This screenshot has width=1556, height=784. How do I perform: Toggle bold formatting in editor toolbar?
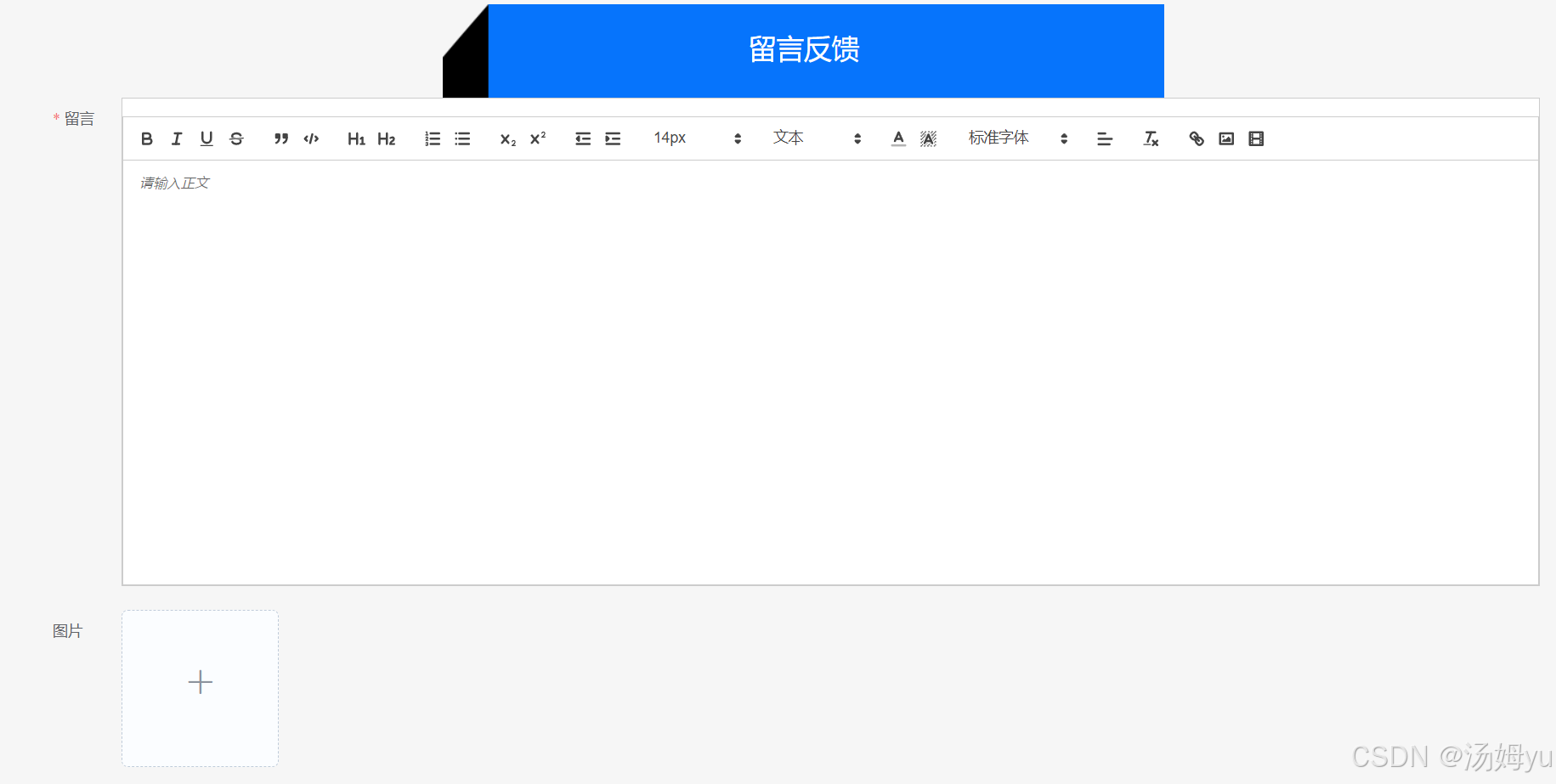147,138
